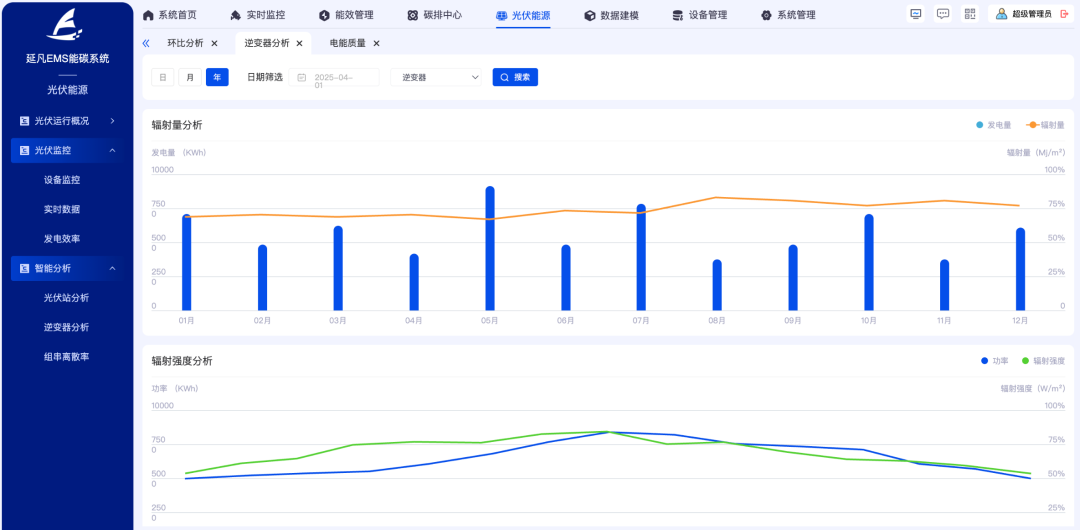Click the QR code icon
1080x530 pixels.
969,14
